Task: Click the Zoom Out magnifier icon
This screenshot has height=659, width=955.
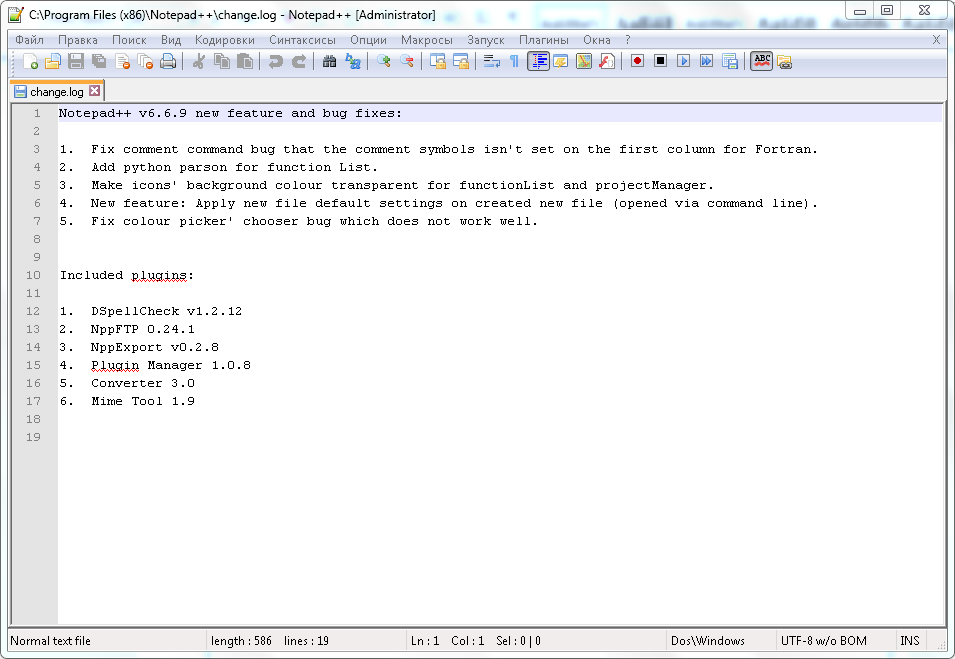Action: pos(406,62)
